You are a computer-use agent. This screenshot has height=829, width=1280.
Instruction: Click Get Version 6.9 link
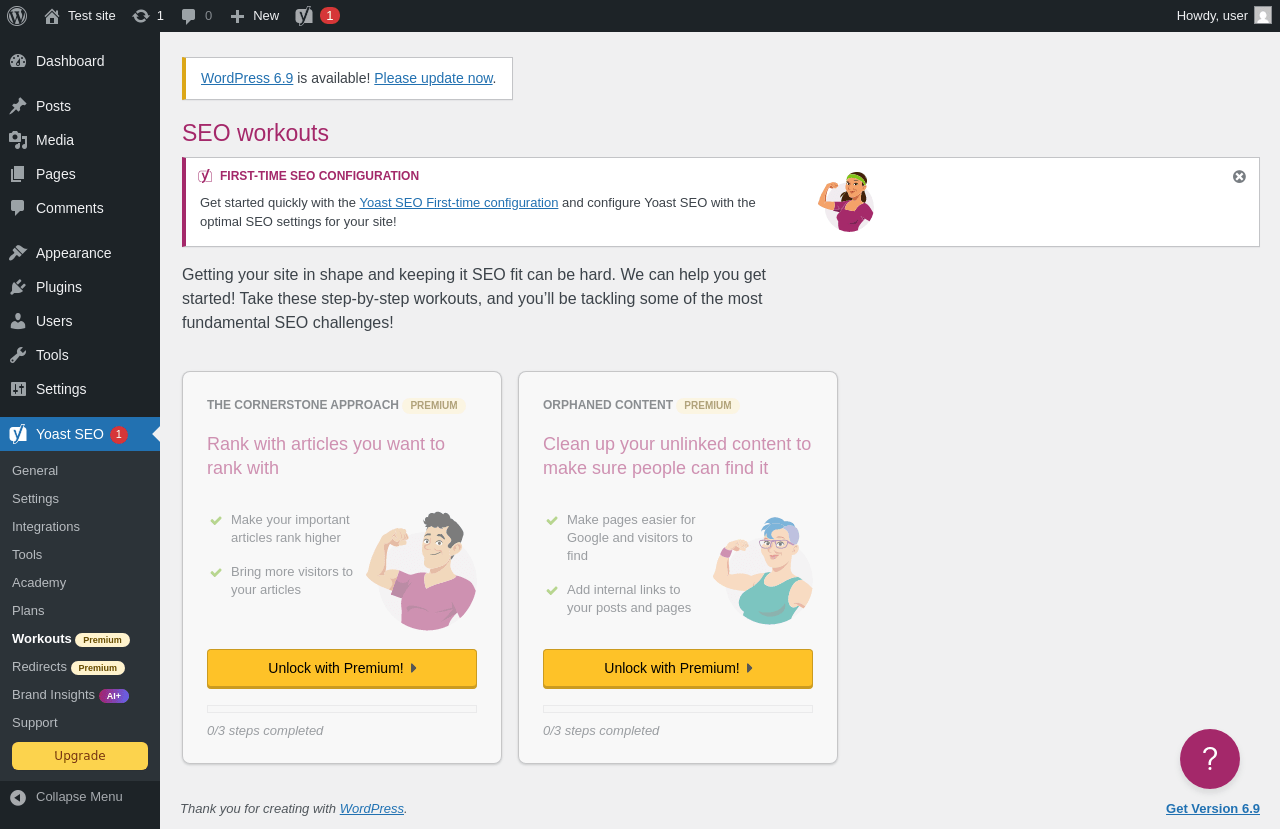tap(1213, 808)
